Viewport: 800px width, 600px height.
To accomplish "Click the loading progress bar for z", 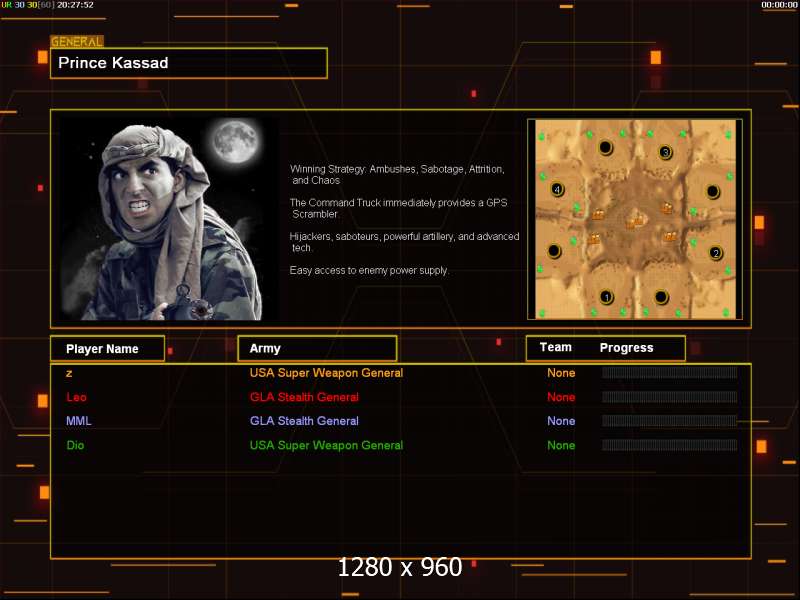I will [x=669, y=372].
